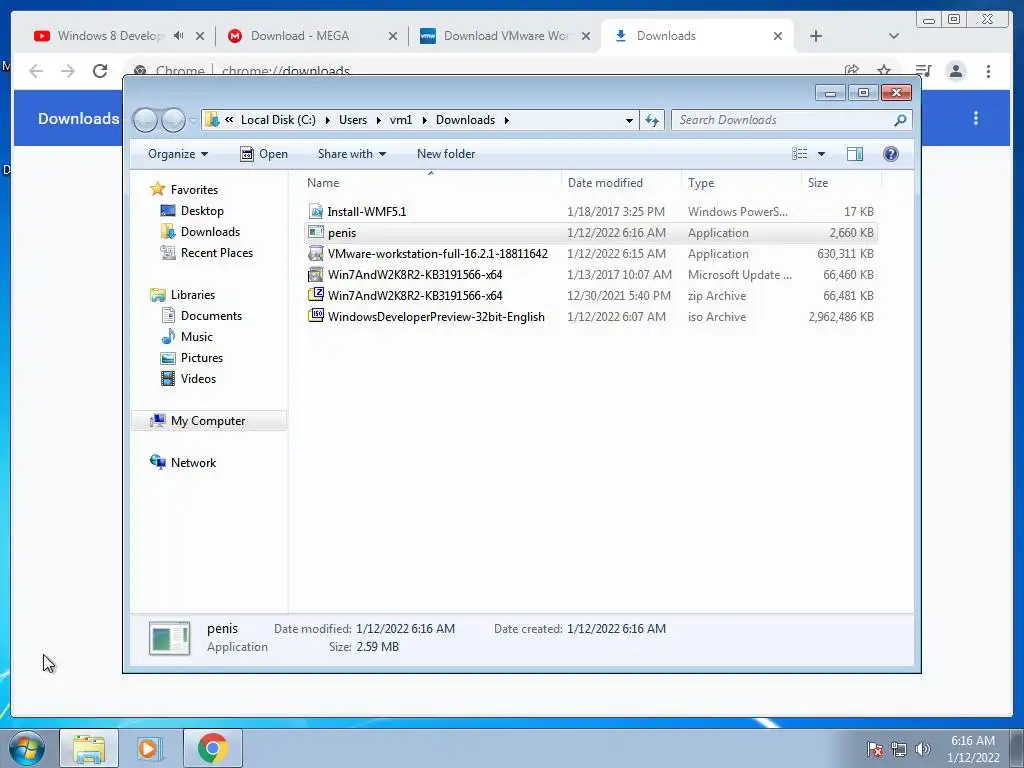Open the Share with dropdown

click(x=351, y=154)
